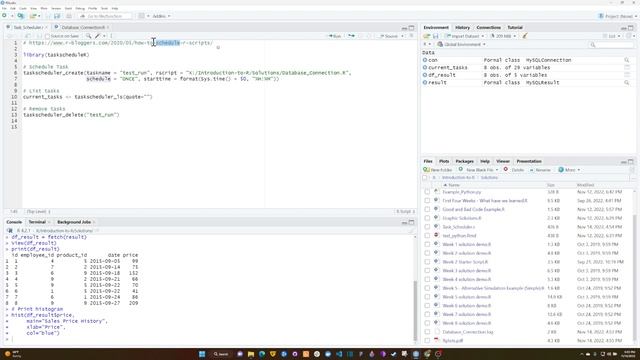Click the table view icon for current_tasks

pos(627,67)
